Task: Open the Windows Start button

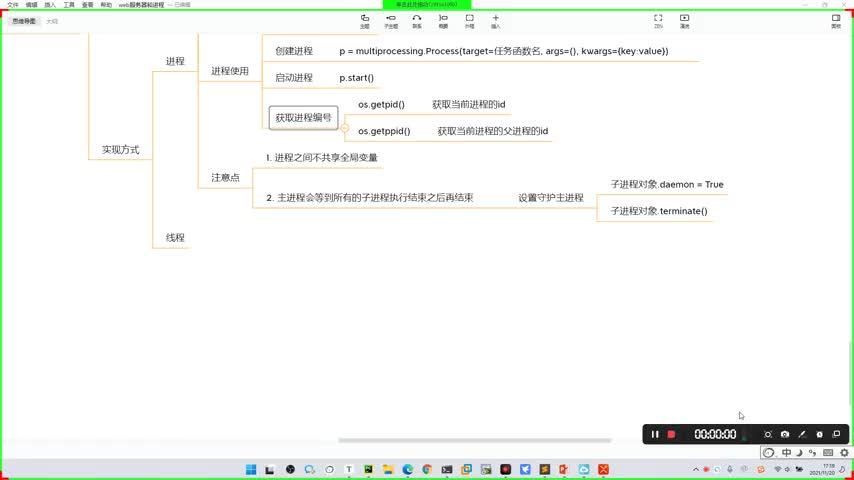Action: click(x=251, y=469)
